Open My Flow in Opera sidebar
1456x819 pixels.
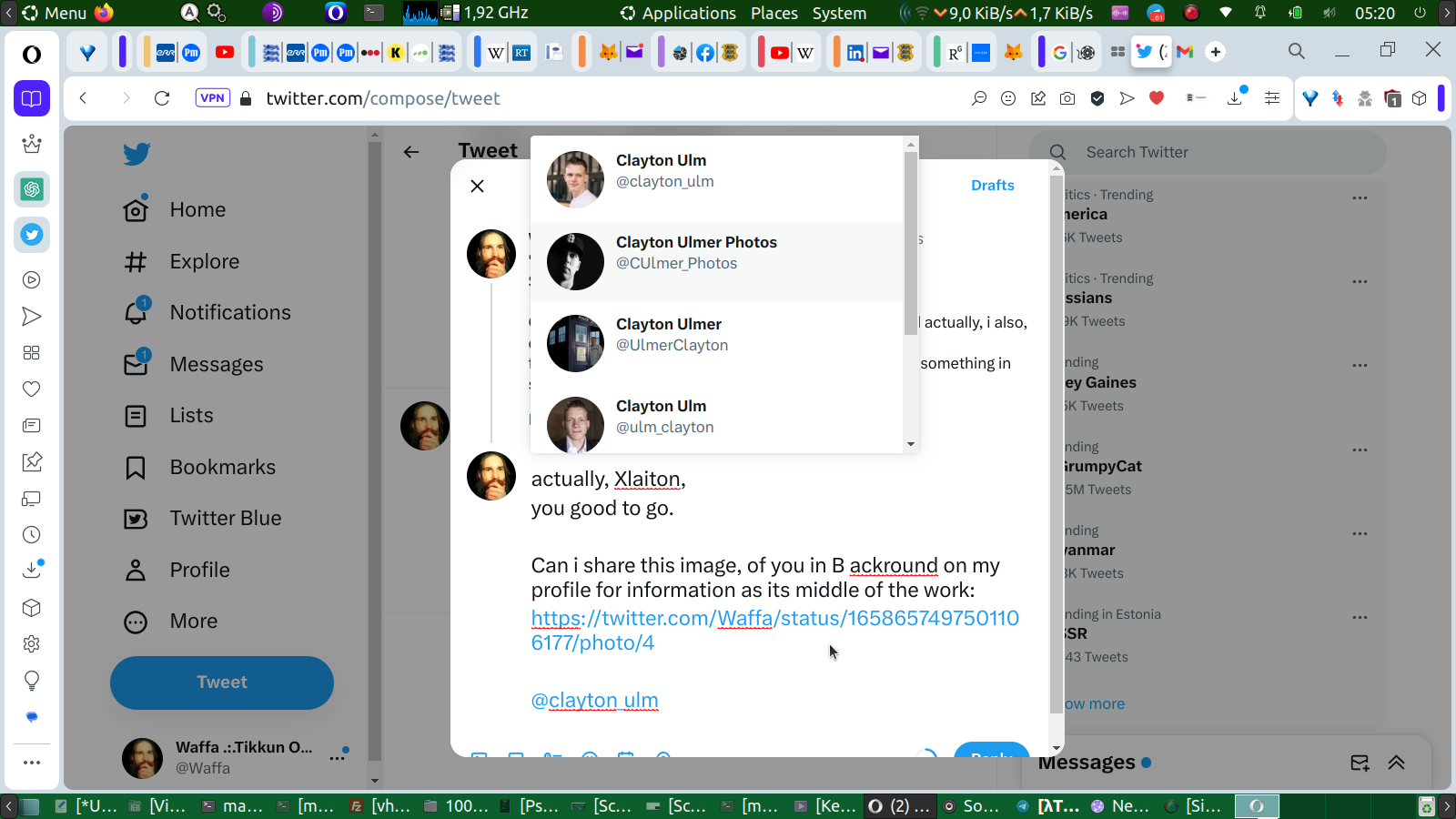(x=32, y=317)
